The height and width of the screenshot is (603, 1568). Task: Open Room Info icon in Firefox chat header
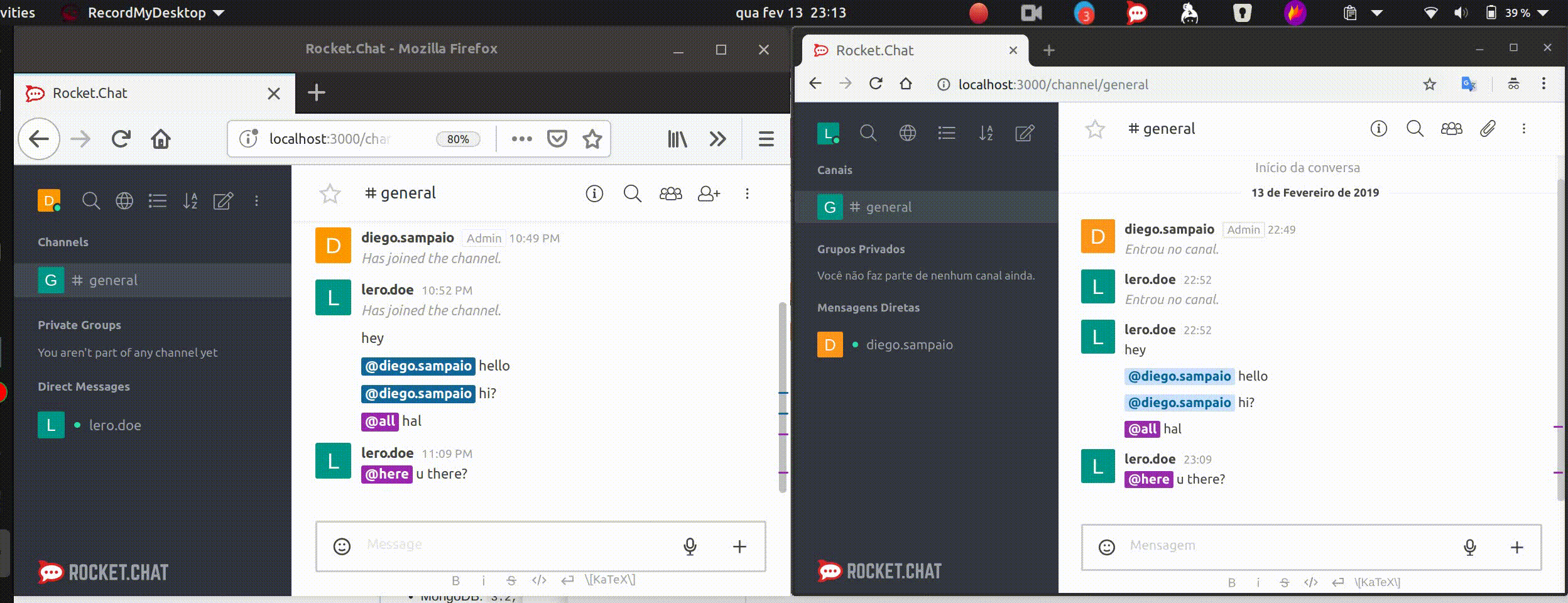click(x=594, y=193)
